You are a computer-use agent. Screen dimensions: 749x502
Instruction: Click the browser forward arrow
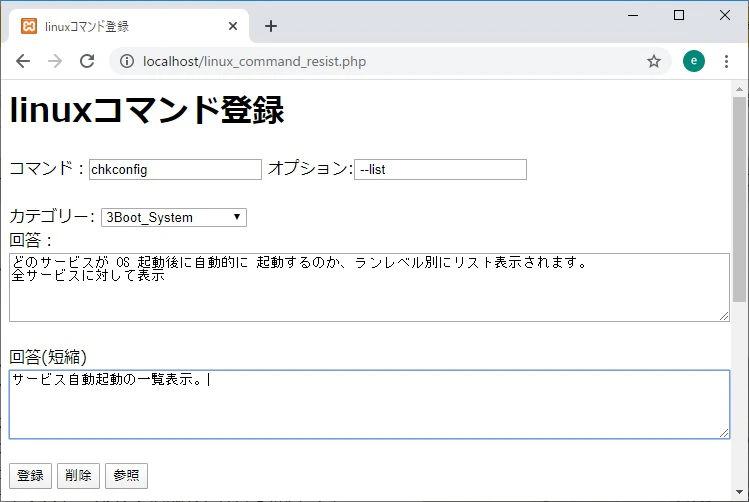[55, 61]
